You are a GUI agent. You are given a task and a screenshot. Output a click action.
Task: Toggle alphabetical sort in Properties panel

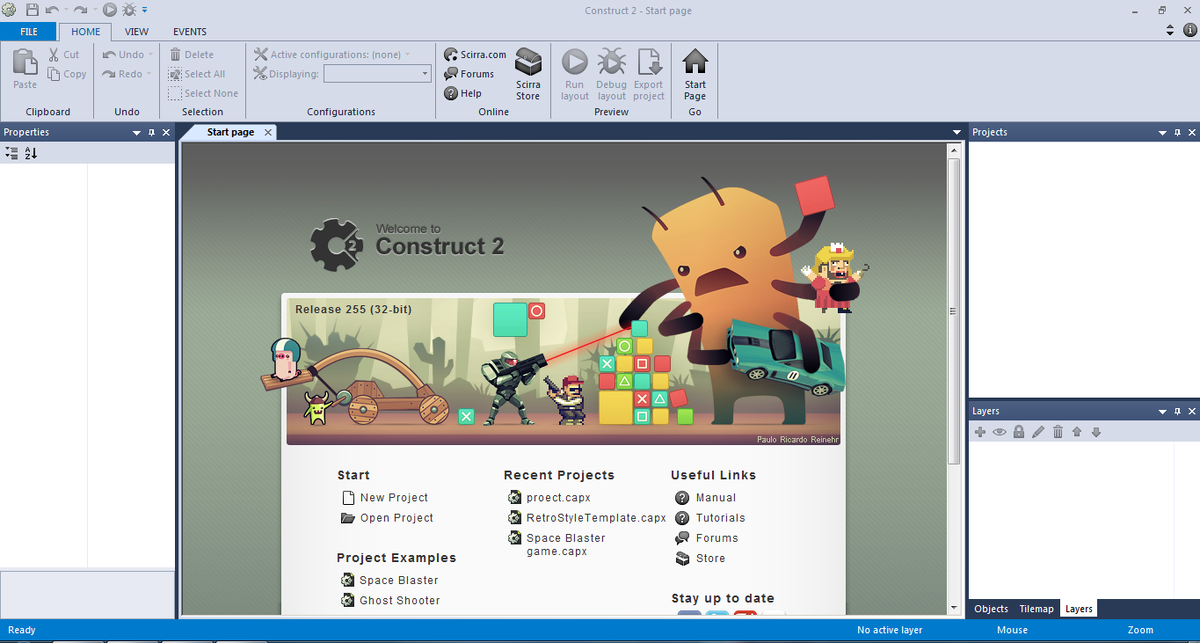30,153
